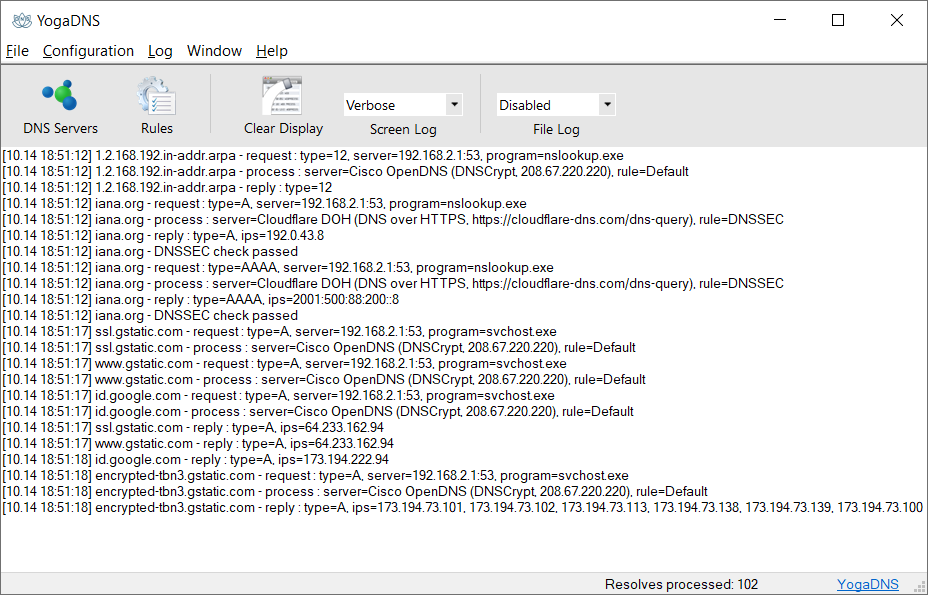Click the Resolves processed counter in status bar
The width and height of the screenshot is (928, 595).
(x=681, y=584)
